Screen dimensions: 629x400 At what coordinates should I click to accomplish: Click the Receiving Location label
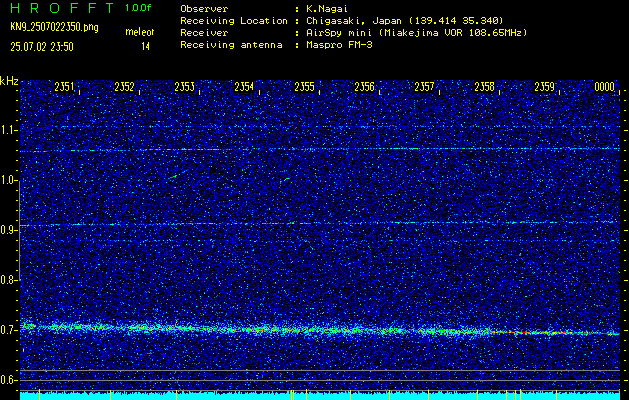[234, 21]
